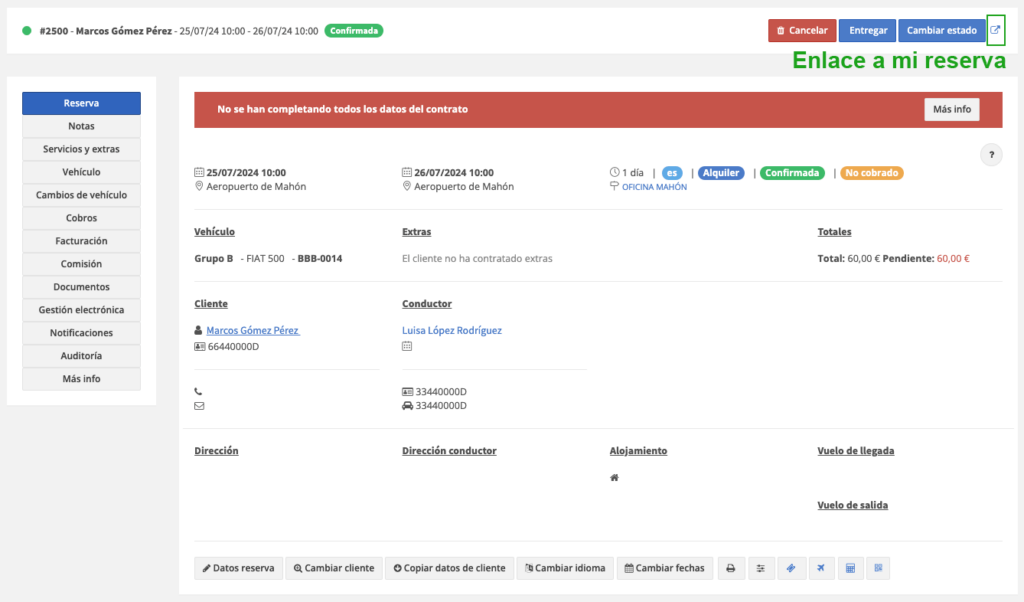Click the round help question mark icon
1024x602 pixels.
coord(991,155)
